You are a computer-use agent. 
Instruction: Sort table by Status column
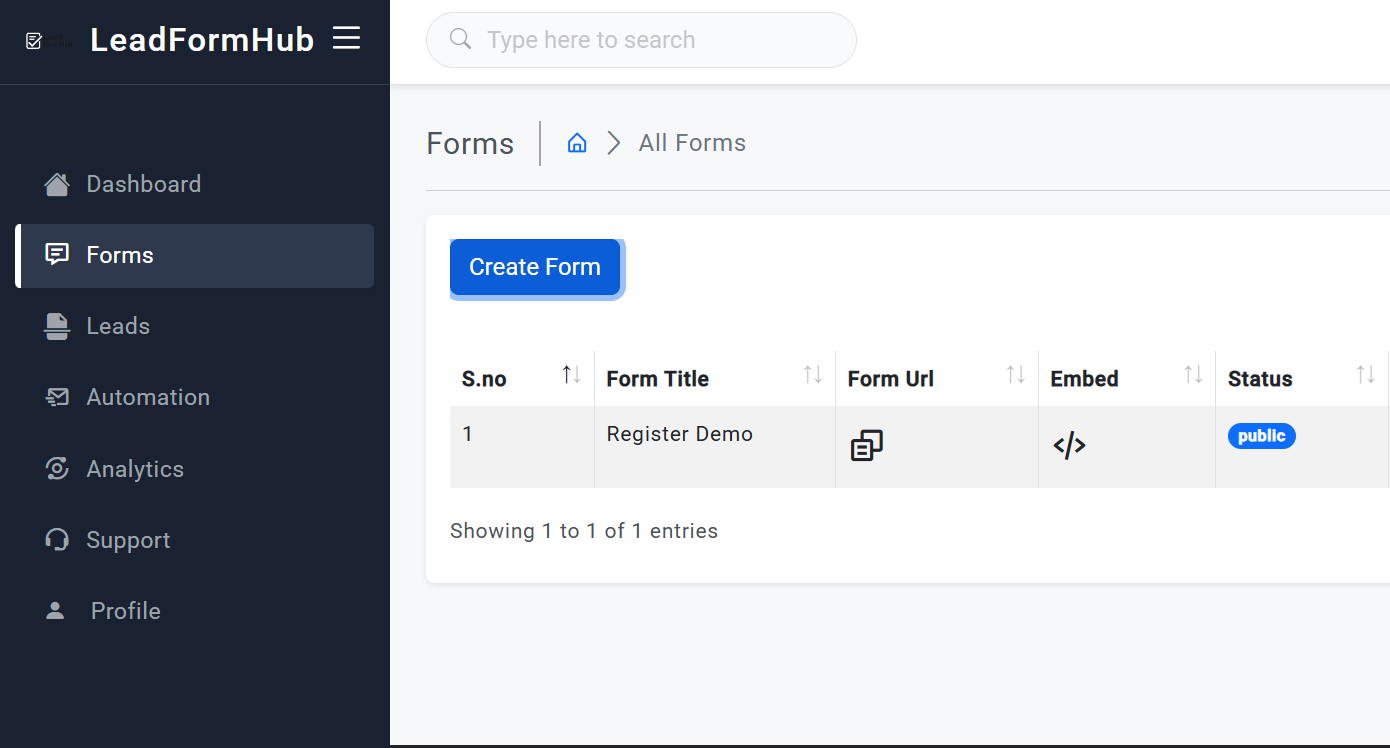coord(1302,379)
